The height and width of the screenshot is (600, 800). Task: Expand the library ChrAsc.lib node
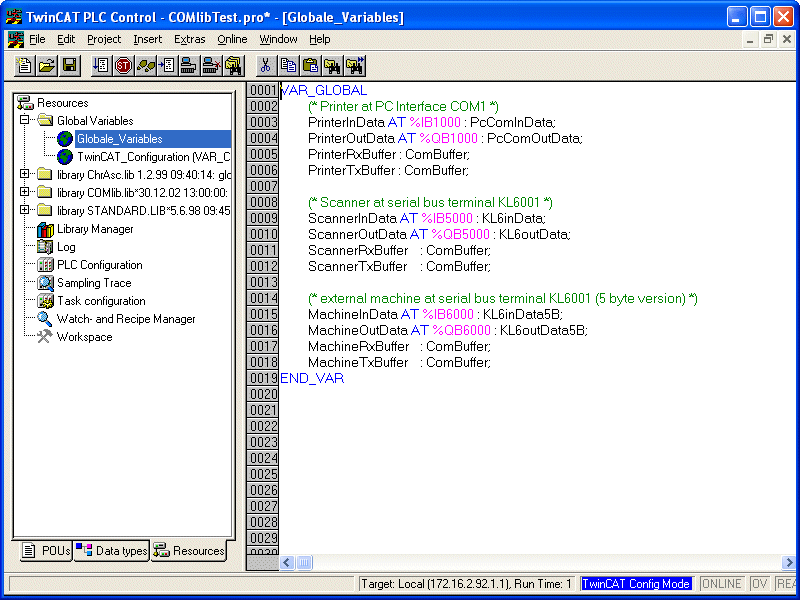click(24, 174)
